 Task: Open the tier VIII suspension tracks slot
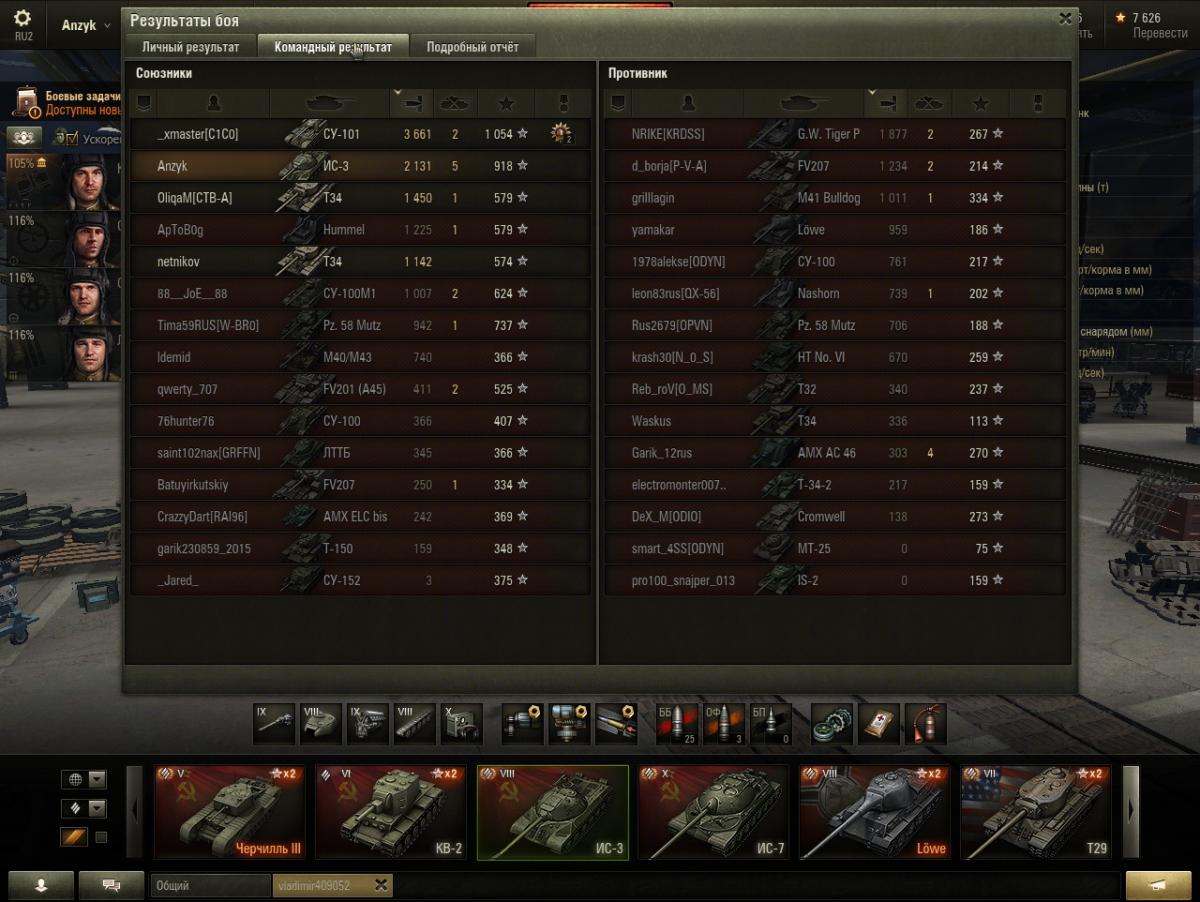[x=415, y=724]
